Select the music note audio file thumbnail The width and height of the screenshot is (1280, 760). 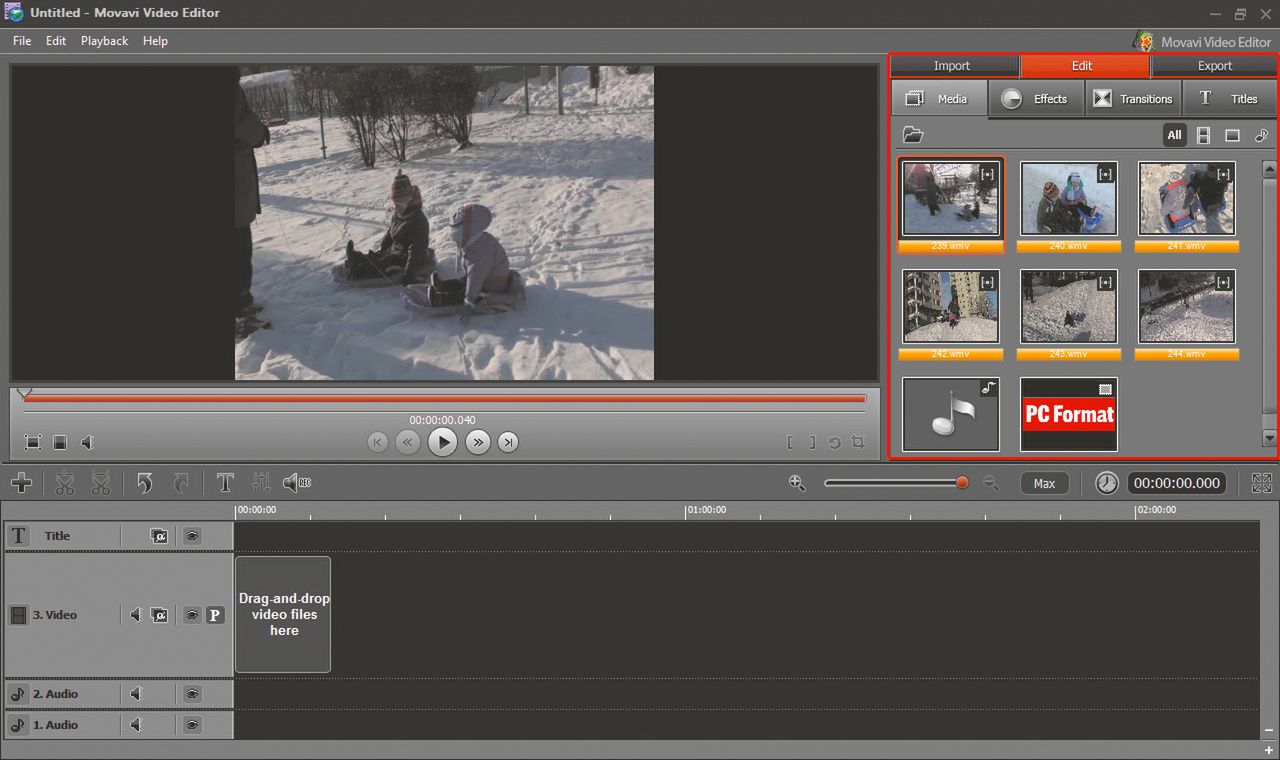point(950,414)
